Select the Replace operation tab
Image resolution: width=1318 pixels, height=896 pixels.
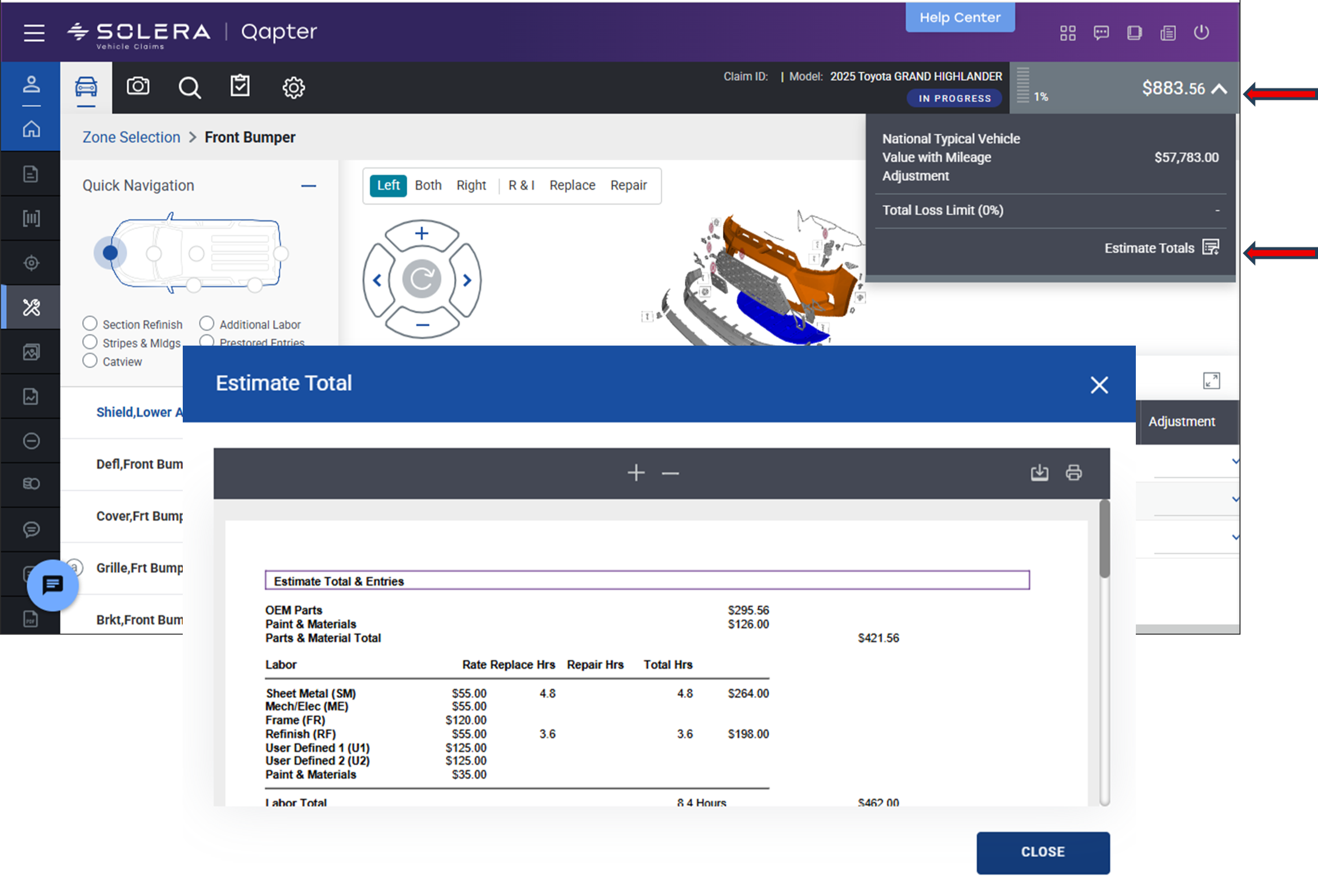[572, 185]
